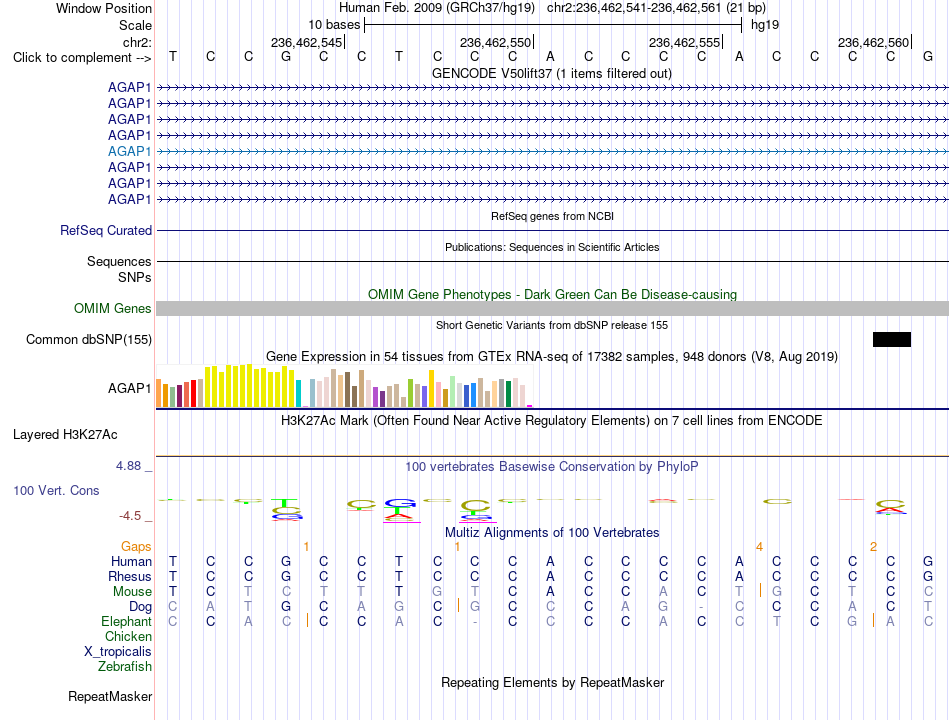
Task: Click the position marker 236,462,560
Action: (x=874, y=42)
